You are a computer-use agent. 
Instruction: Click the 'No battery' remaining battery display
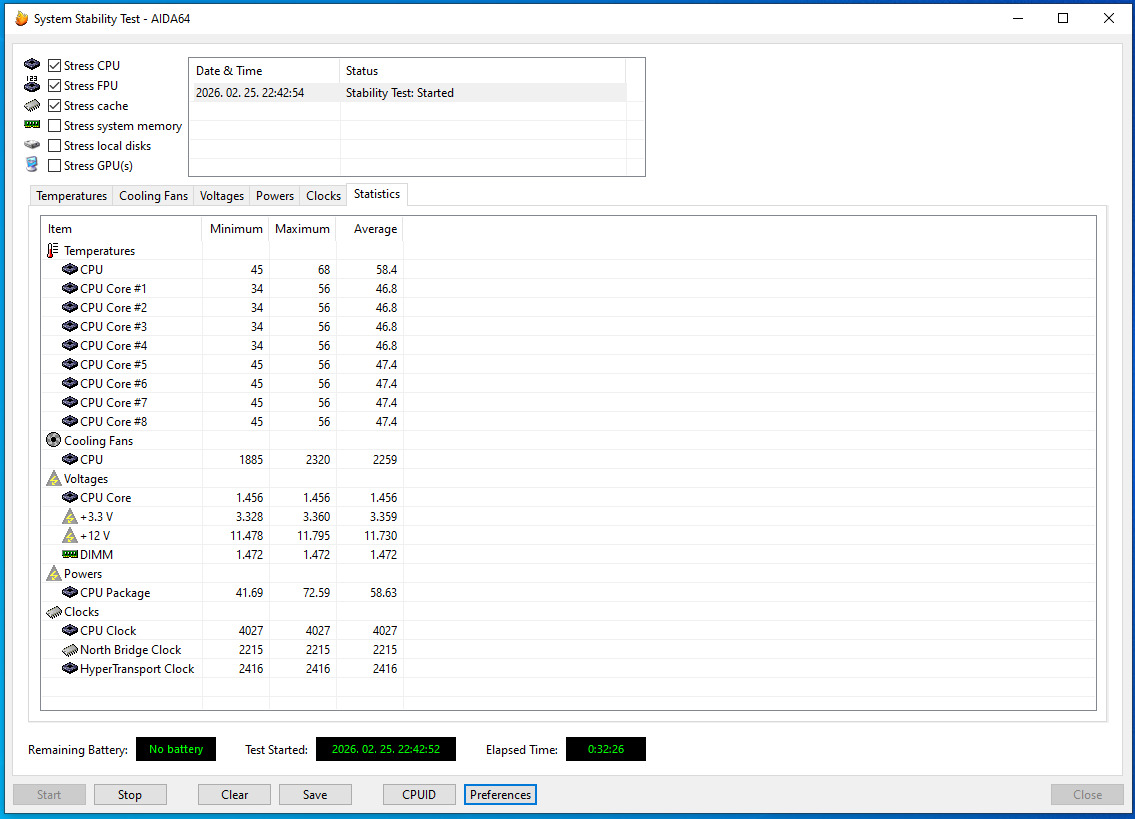tap(176, 749)
